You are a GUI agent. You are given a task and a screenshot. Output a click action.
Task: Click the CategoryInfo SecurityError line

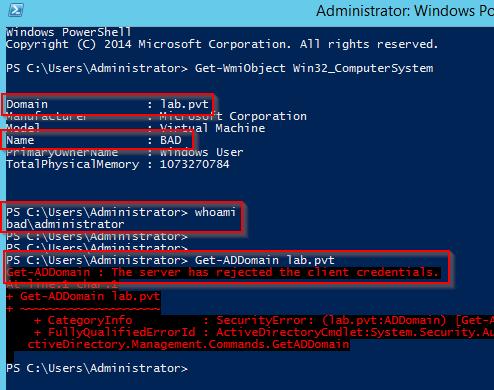coord(264,320)
